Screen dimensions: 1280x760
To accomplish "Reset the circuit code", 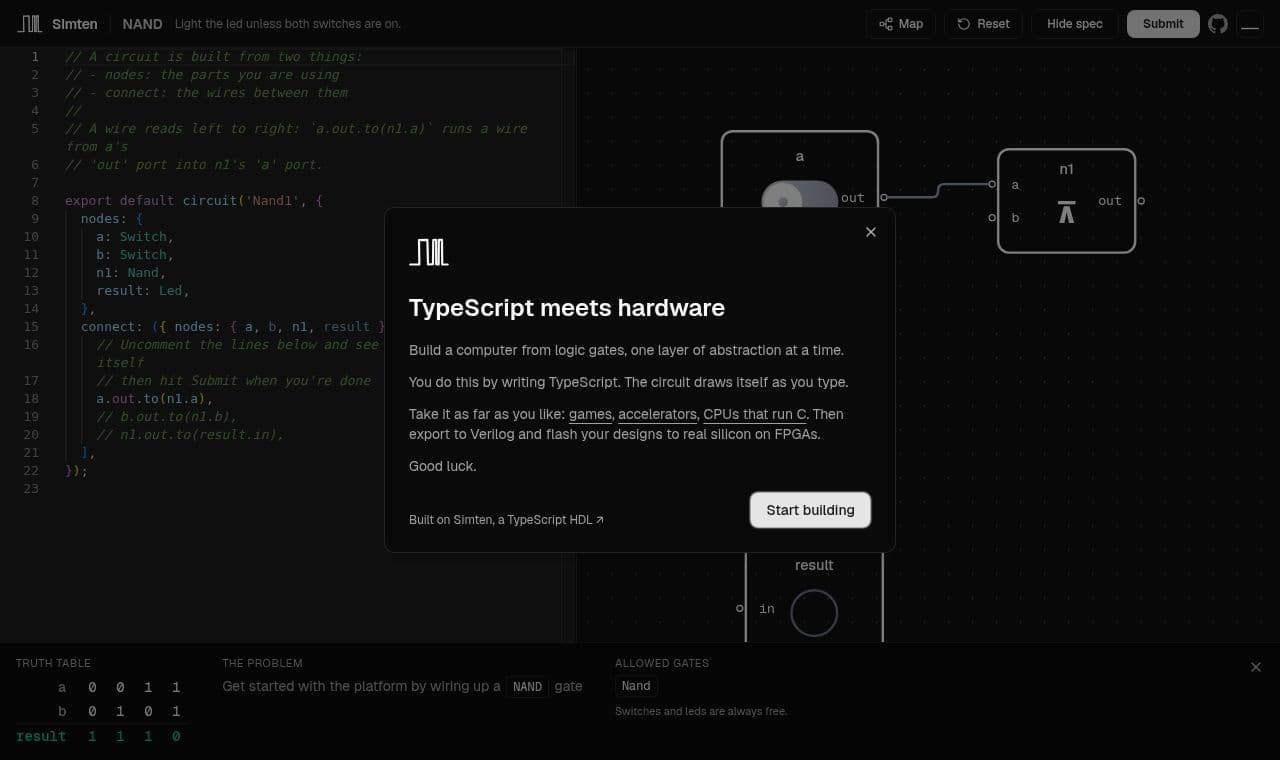I will (x=983, y=24).
